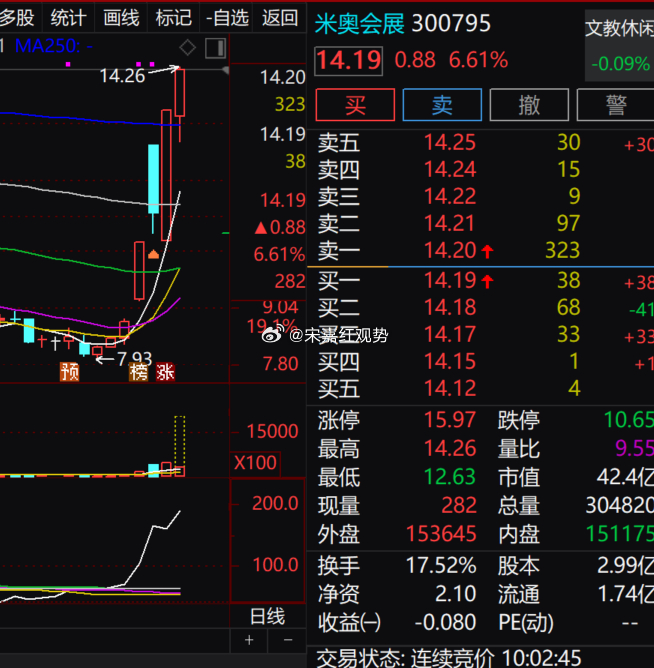Click the magenta marker dot at chart top left
654x668 pixels.
pyautogui.click(x=68, y=64)
